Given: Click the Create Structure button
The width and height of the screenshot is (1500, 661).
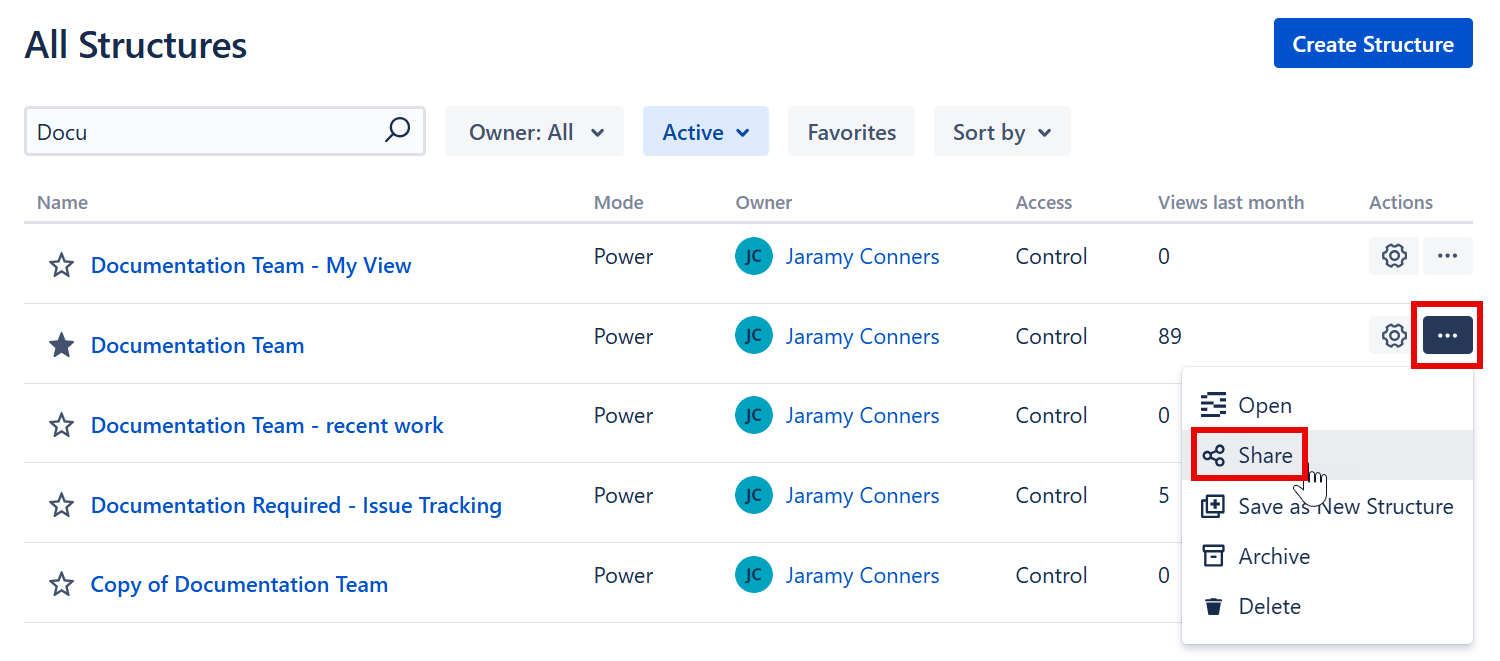Looking at the screenshot, I should click(1372, 44).
